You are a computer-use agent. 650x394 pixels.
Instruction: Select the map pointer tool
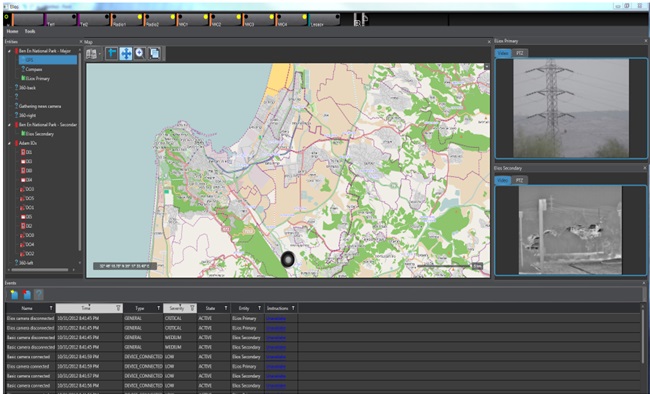(111, 54)
